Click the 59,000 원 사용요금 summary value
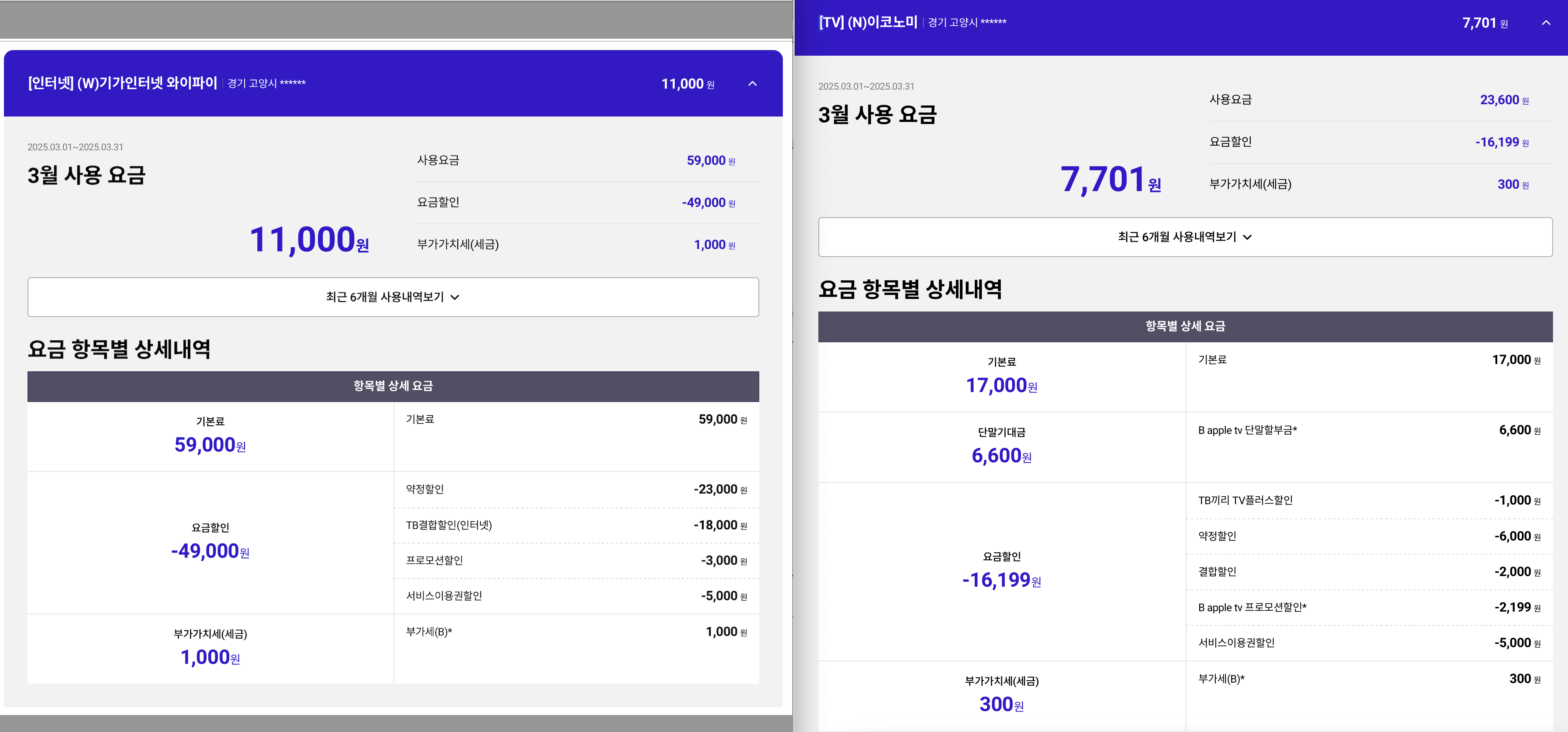The image size is (1568, 732). tap(711, 161)
